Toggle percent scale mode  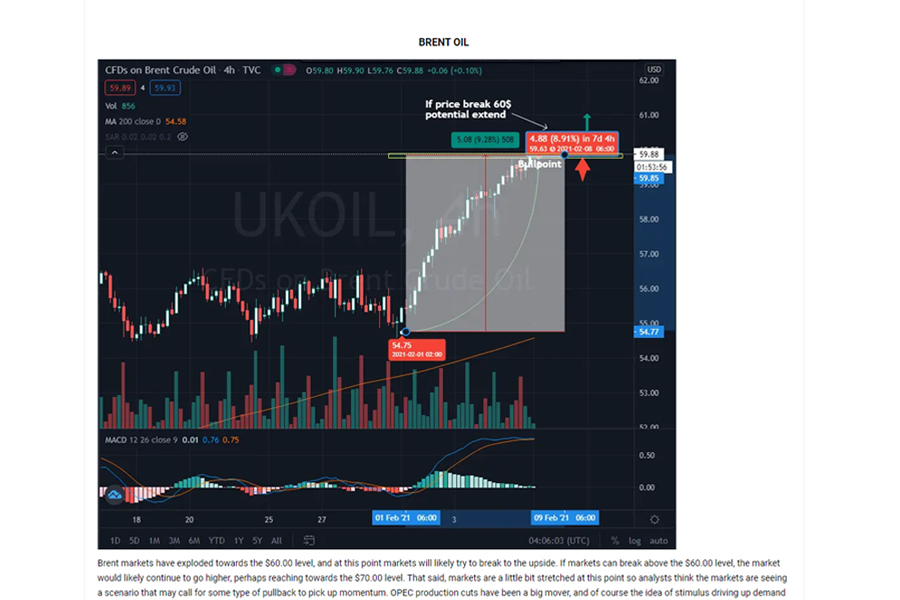(615, 541)
